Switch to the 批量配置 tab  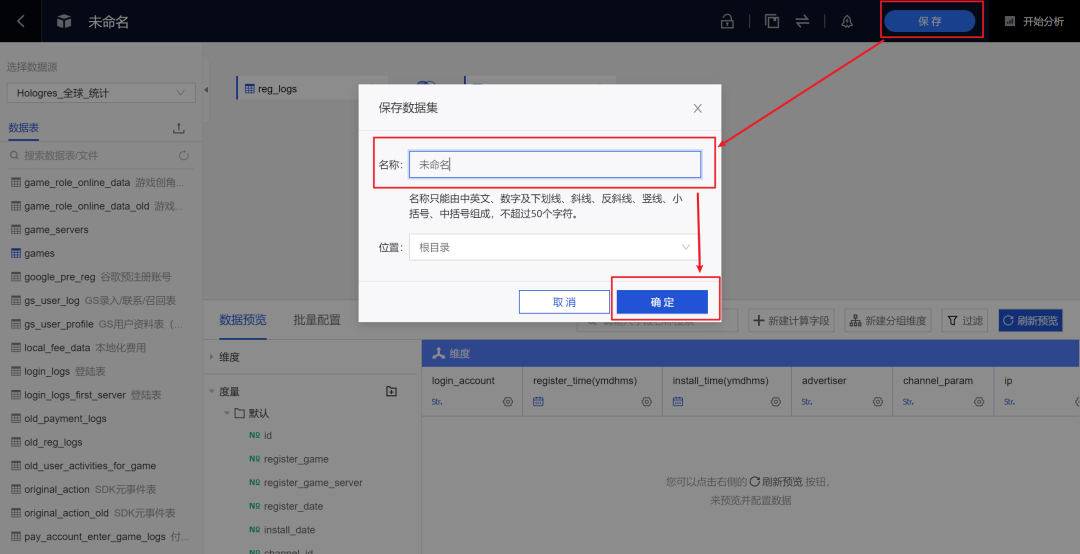(x=317, y=320)
